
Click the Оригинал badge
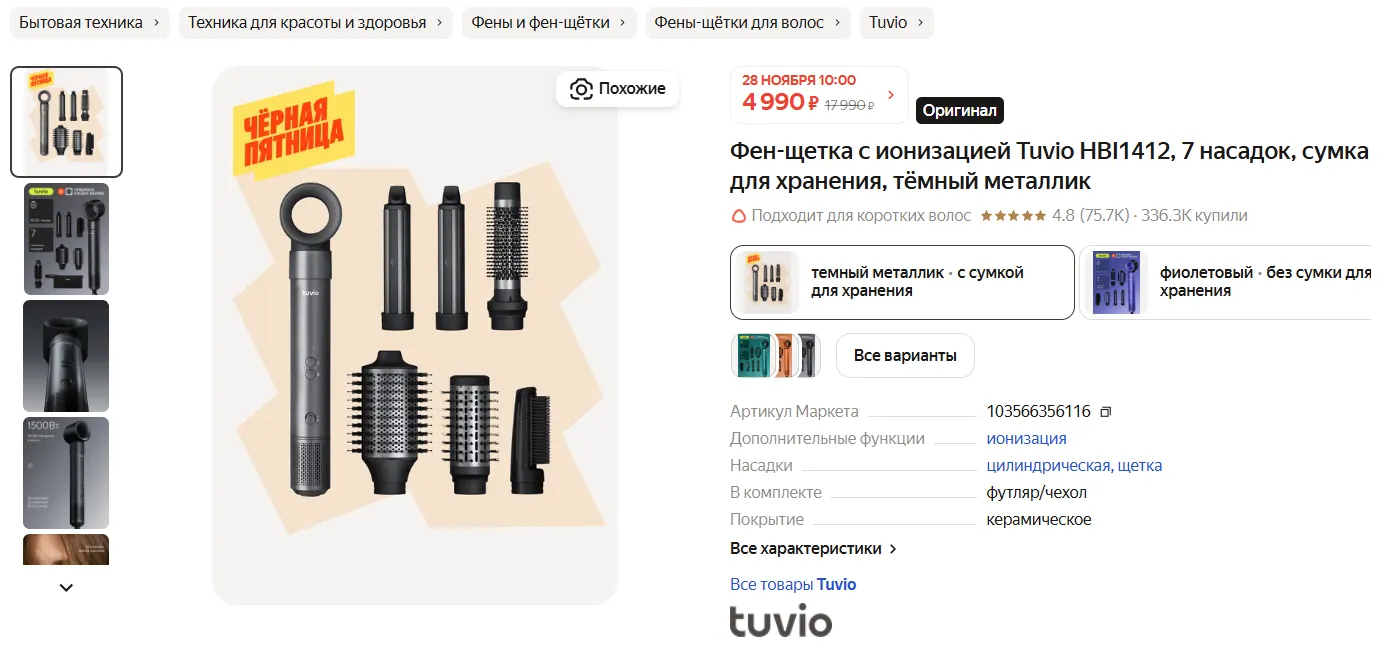pyautogui.click(x=959, y=110)
